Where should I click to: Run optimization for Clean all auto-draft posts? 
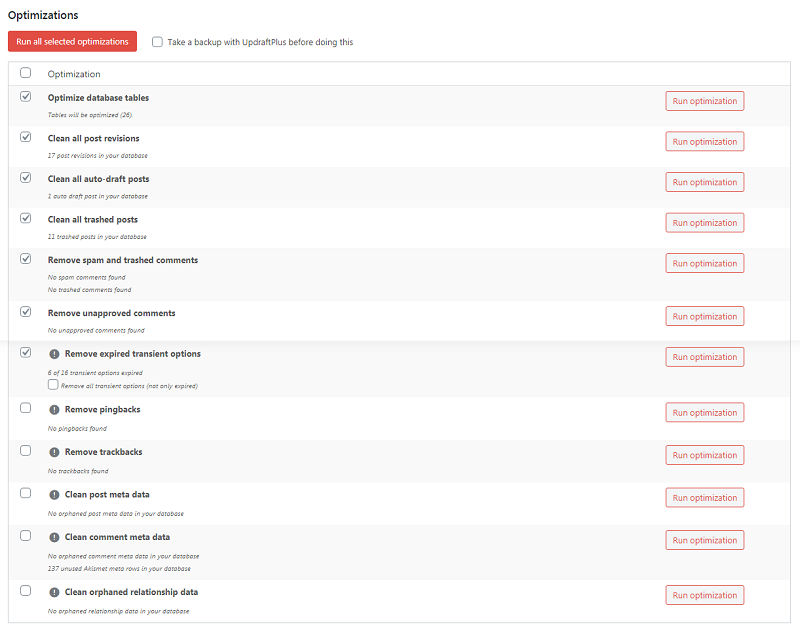coord(705,182)
